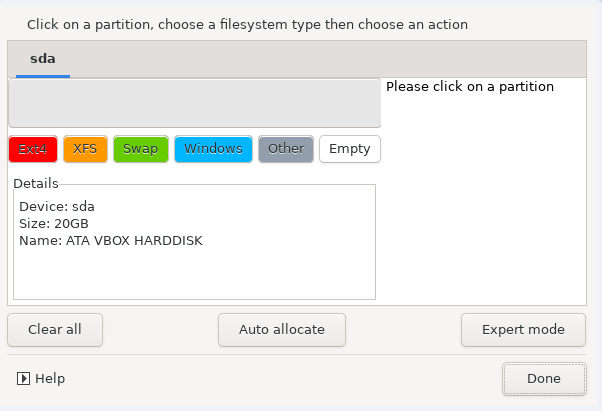Choose the red Ext4 filesystem type
The width and height of the screenshot is (602, 411).
click(33, 149)
